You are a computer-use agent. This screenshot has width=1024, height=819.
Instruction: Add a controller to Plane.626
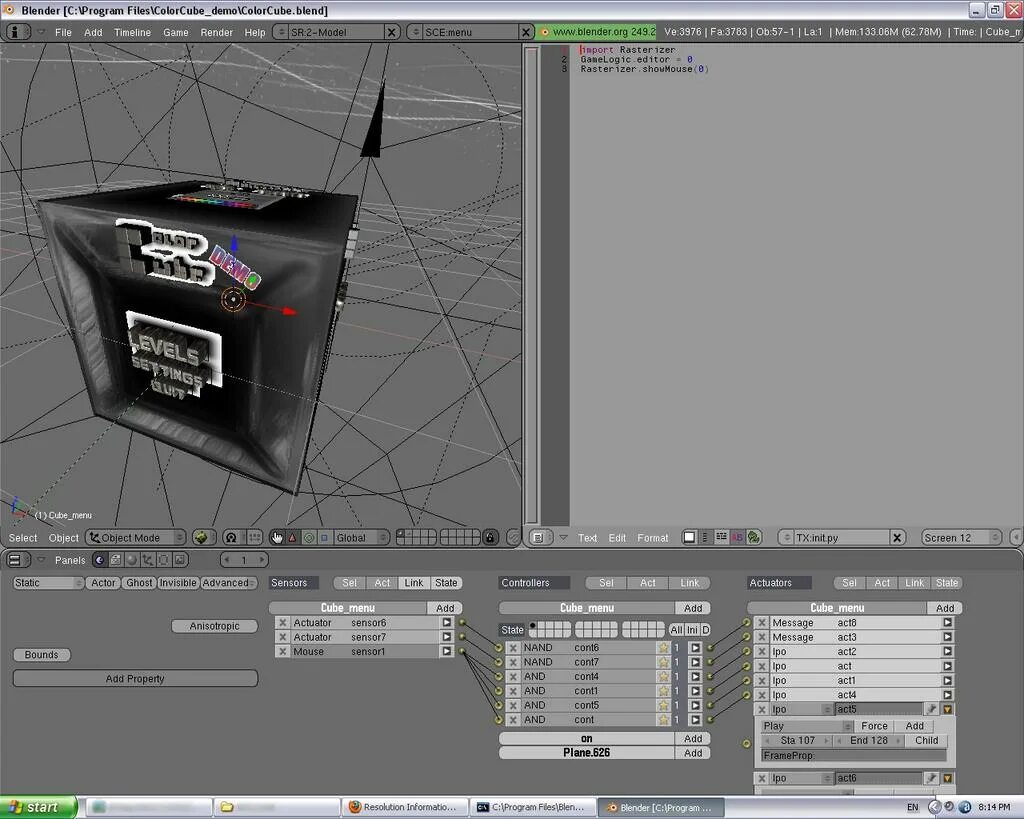693,752
